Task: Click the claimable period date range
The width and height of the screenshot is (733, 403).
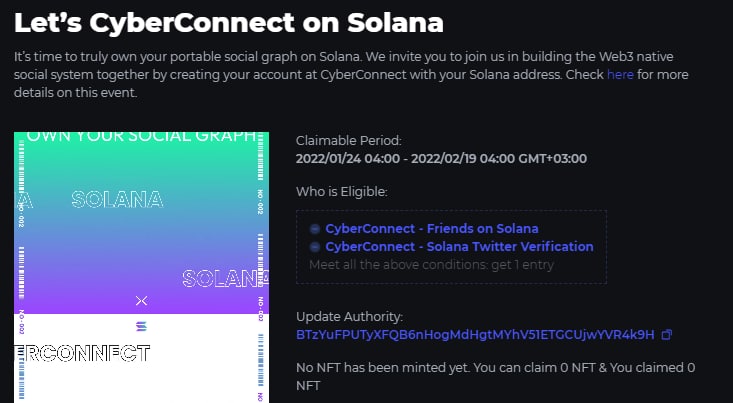Action: click(x=441, y=158)
